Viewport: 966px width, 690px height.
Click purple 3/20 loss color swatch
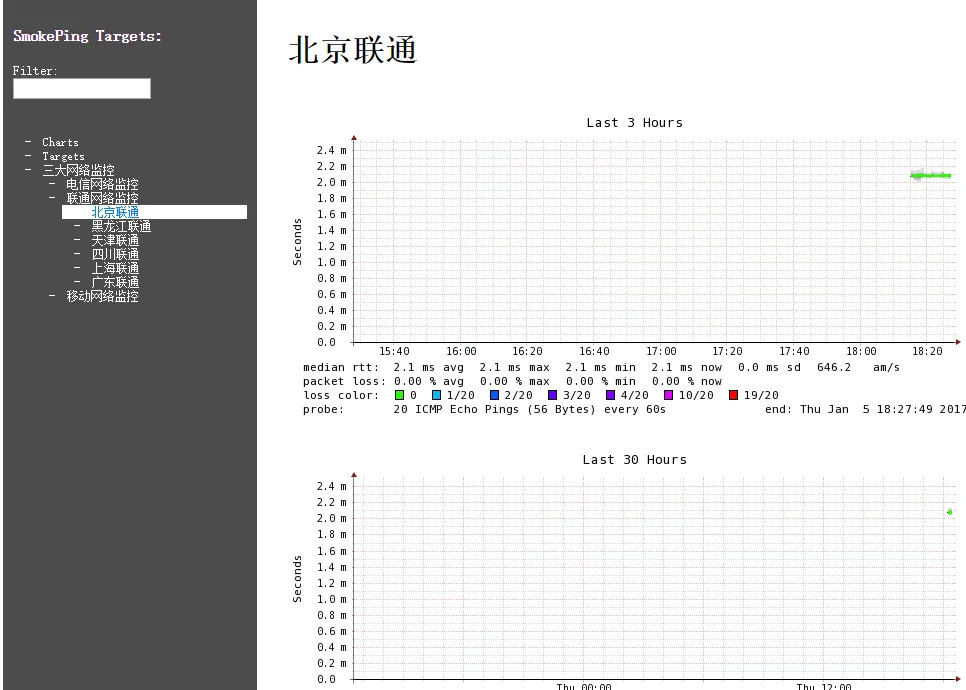553,395
